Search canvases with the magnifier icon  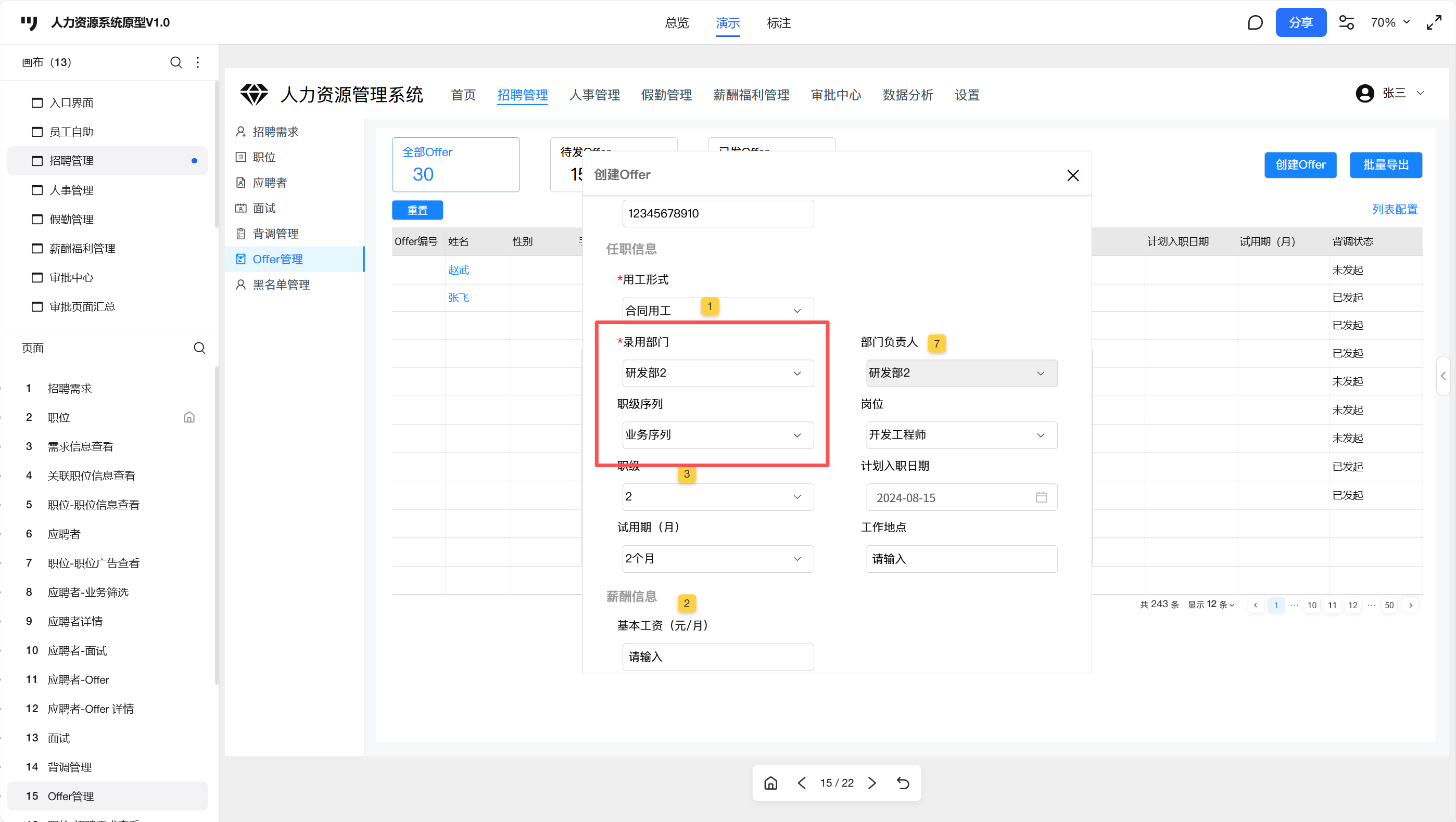click(x=176, y=62)
